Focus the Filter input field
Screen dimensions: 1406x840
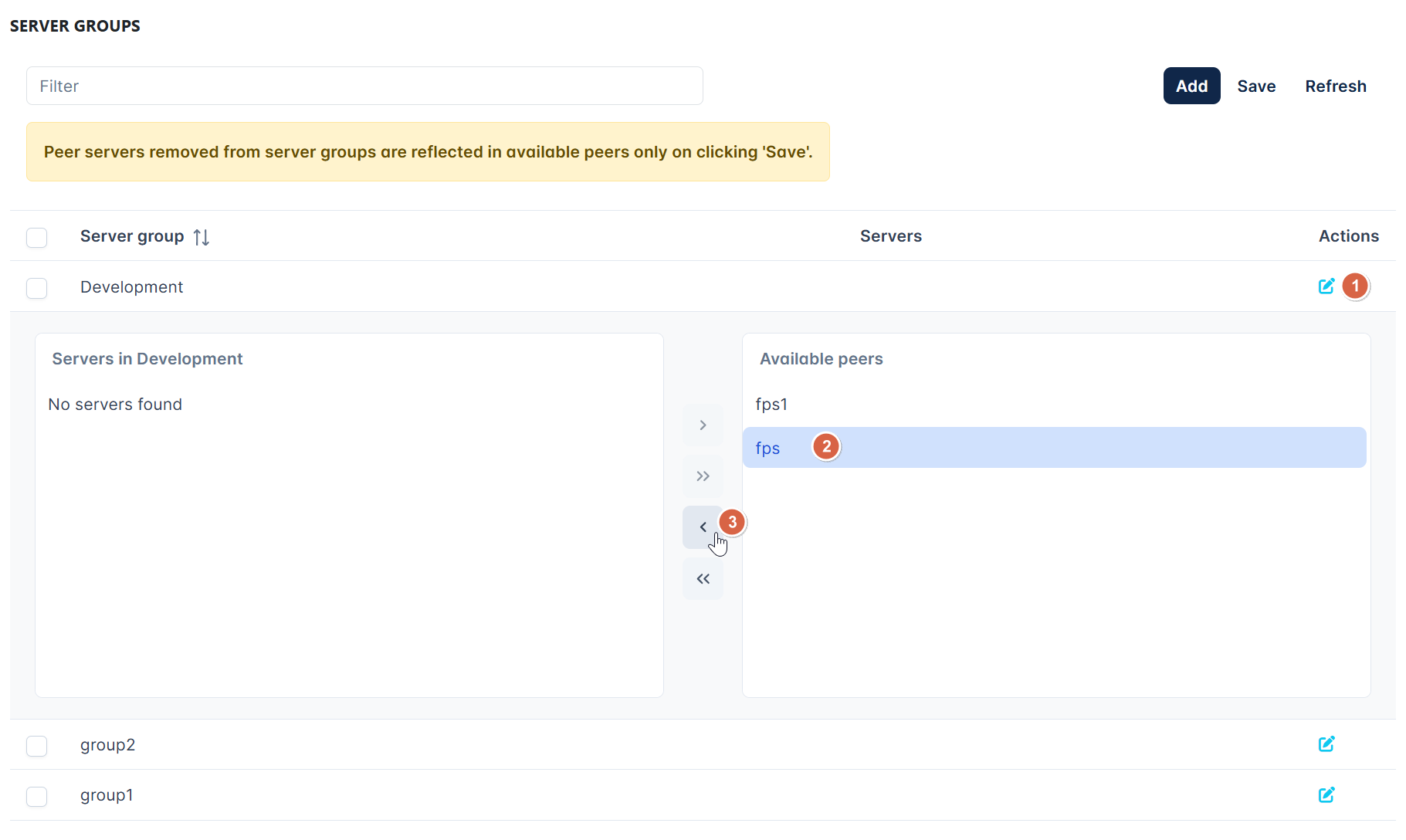click(364, 86)
